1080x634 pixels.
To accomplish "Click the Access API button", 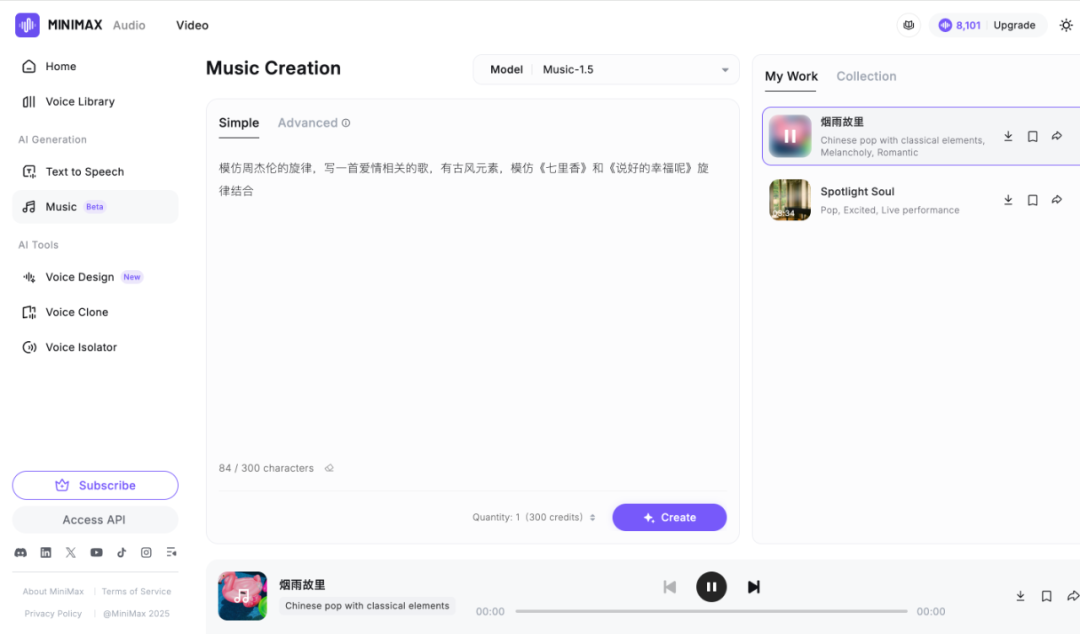I will [95, 520].
